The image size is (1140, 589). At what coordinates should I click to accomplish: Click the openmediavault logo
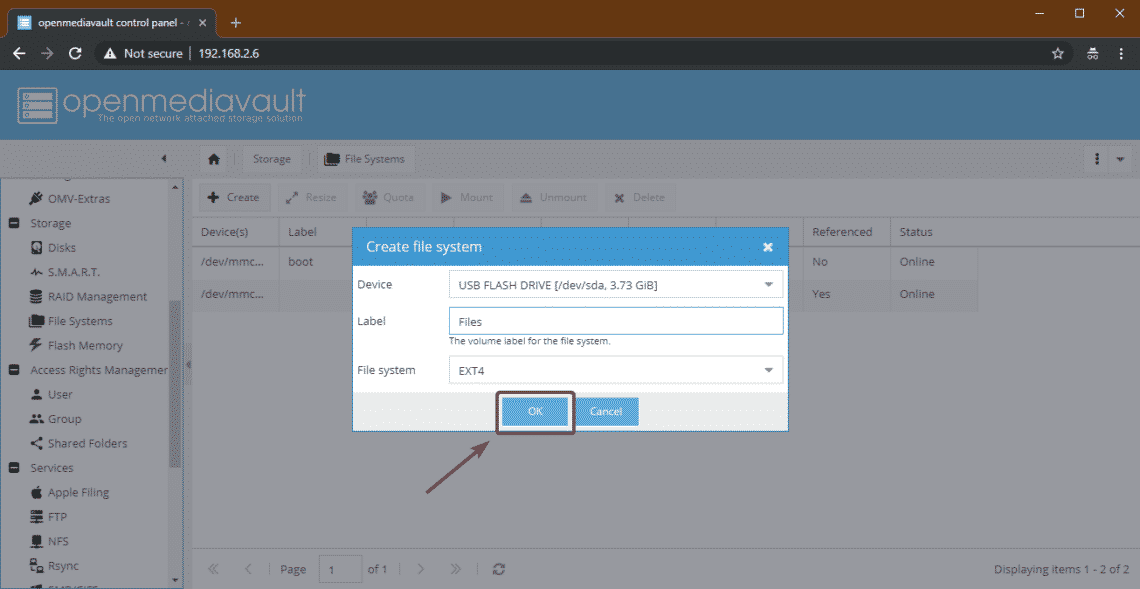161,105
